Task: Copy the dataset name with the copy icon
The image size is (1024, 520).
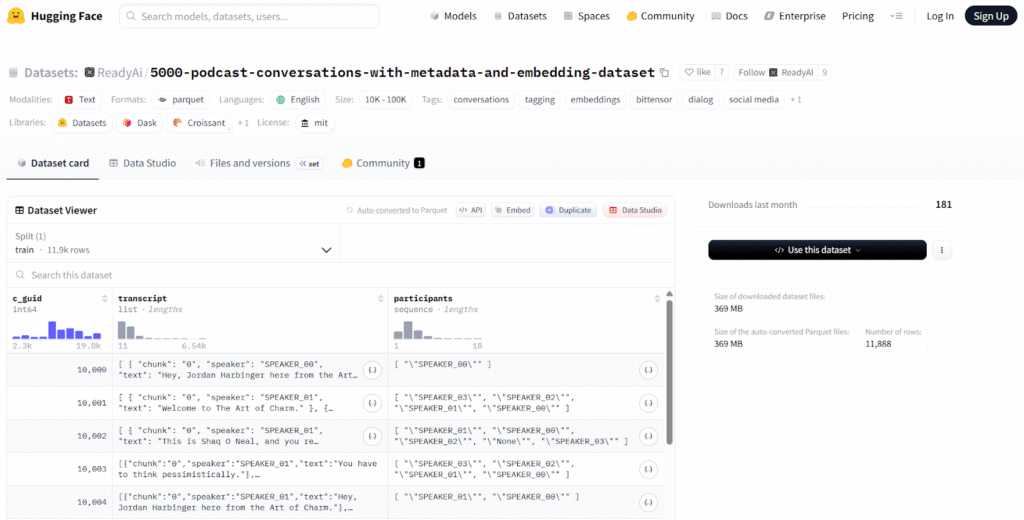Action: click(664, 73)
